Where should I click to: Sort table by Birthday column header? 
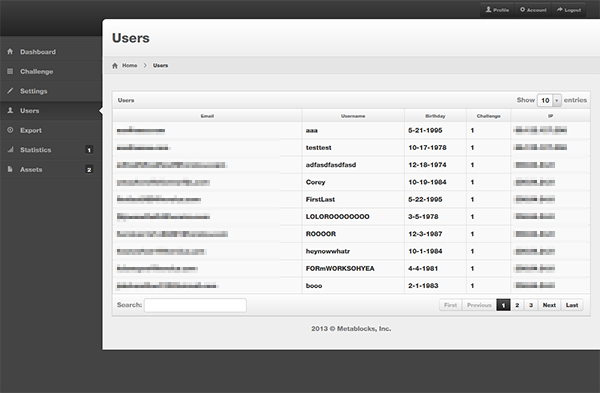click(x=435, y=116)
